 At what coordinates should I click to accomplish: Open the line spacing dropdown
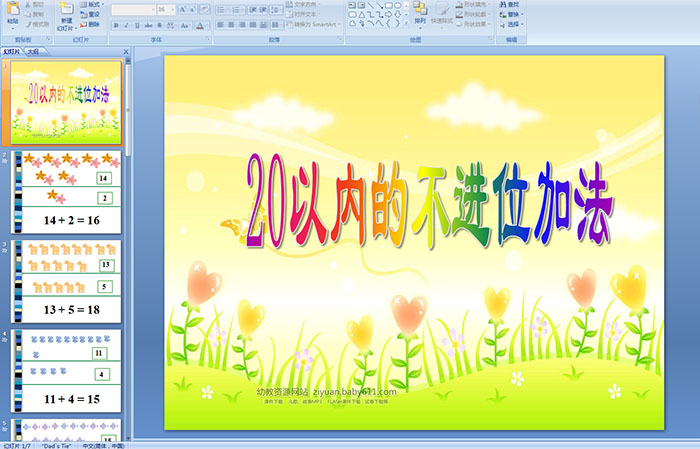click(277, 9)
